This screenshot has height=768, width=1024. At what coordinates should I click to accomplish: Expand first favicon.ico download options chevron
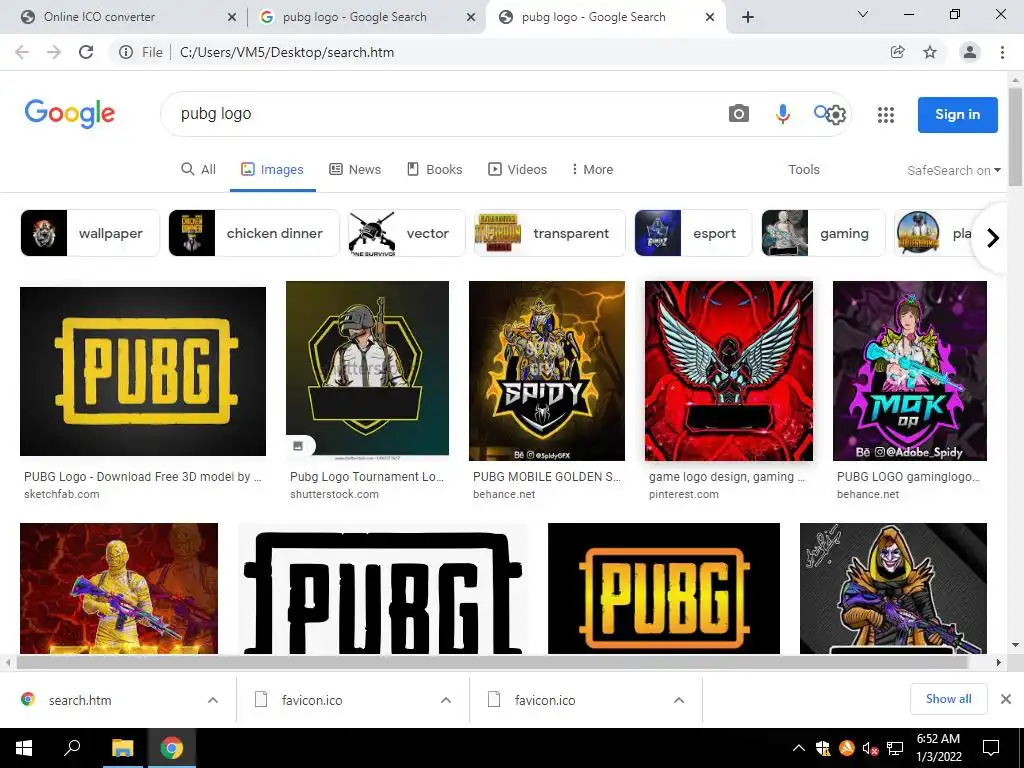446,700
